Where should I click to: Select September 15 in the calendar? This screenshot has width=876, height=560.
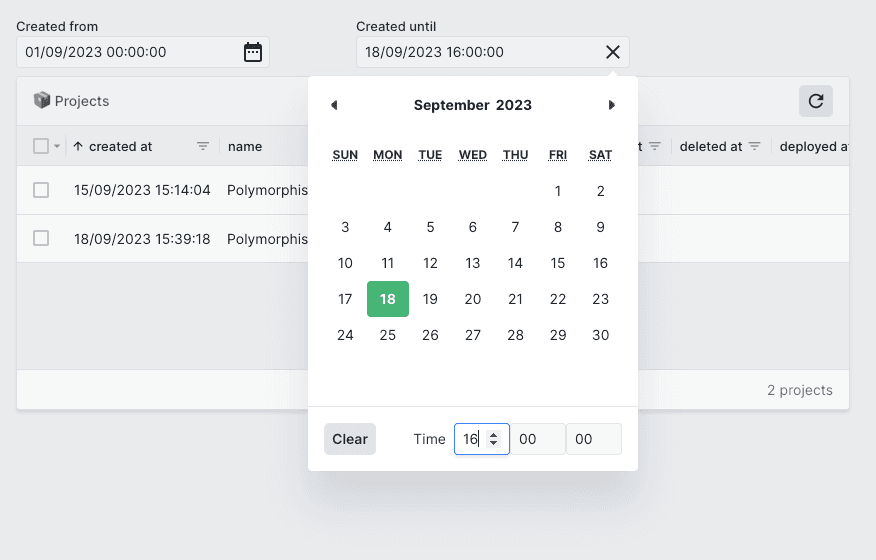point(558,263)
